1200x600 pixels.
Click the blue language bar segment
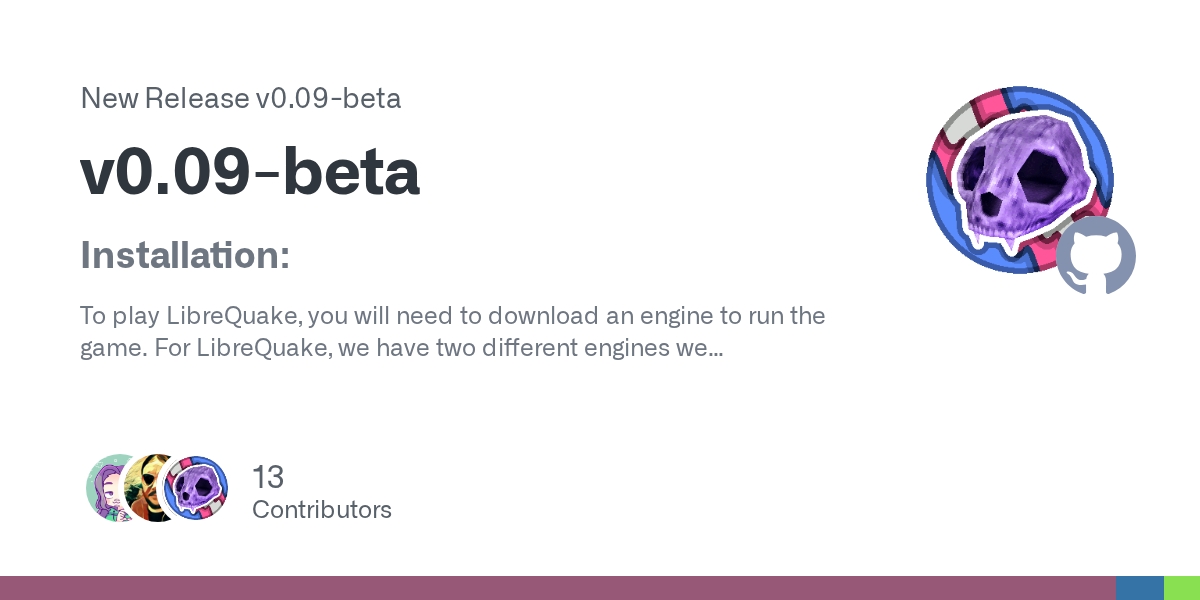click(1139, 588)
